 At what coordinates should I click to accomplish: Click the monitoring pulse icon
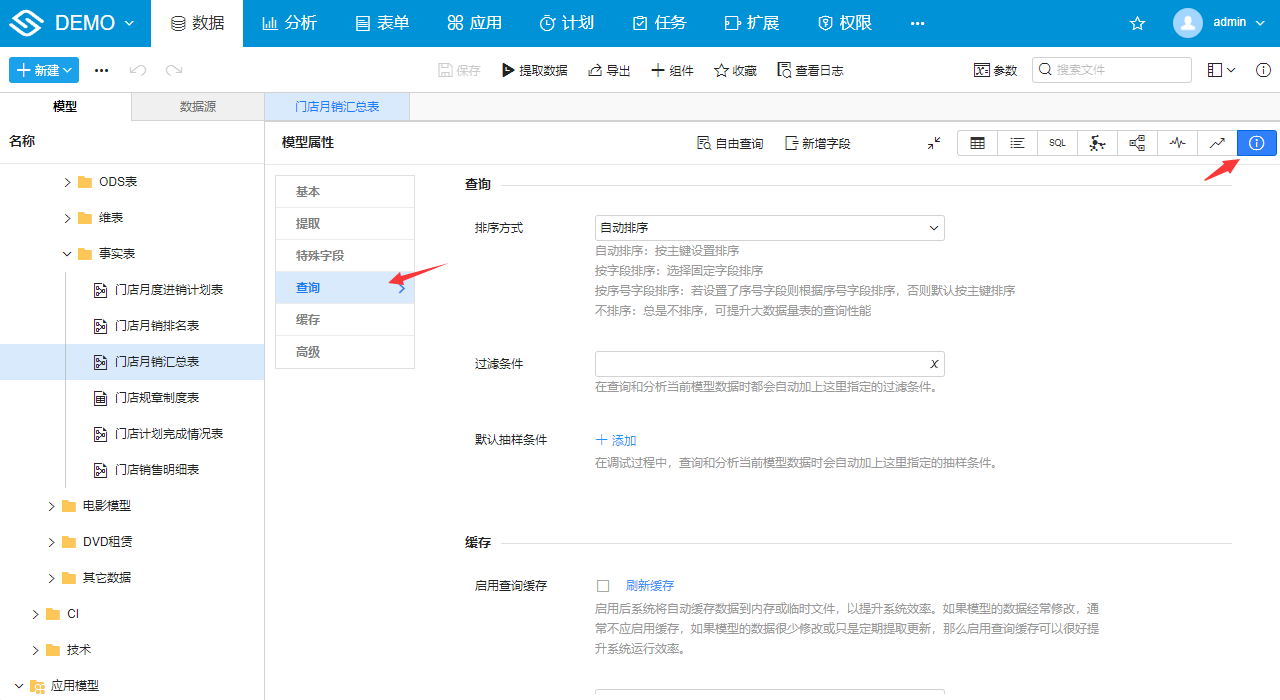click(1177, 143)
